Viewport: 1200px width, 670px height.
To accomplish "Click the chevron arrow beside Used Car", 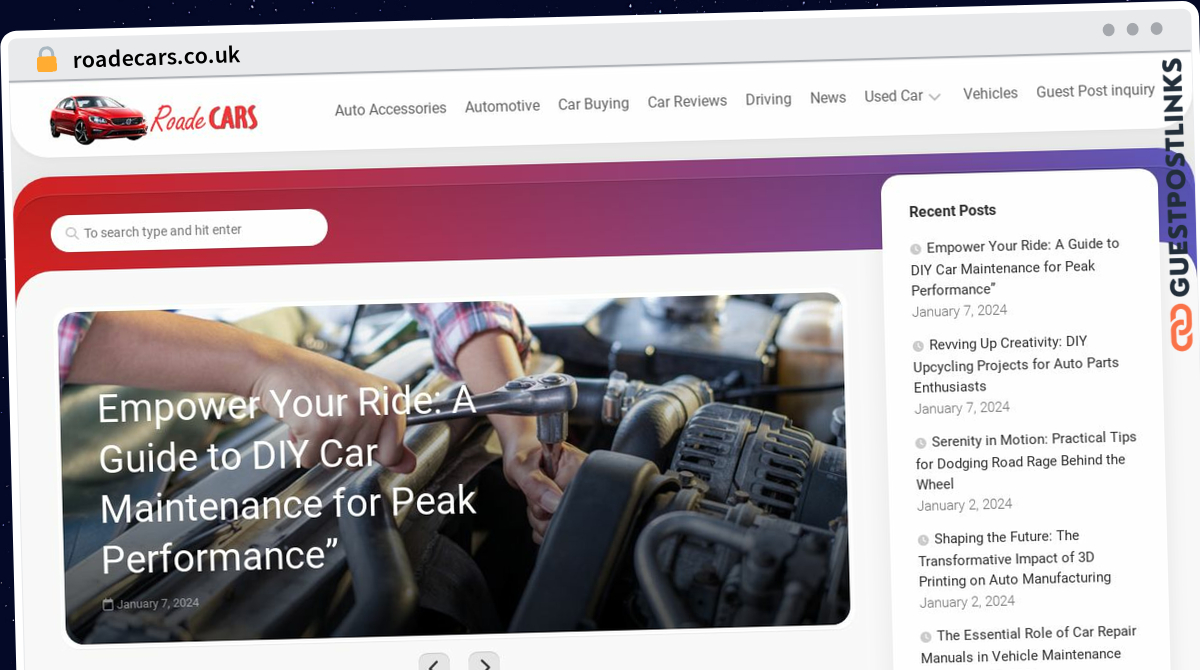I will tap(934, 97).
